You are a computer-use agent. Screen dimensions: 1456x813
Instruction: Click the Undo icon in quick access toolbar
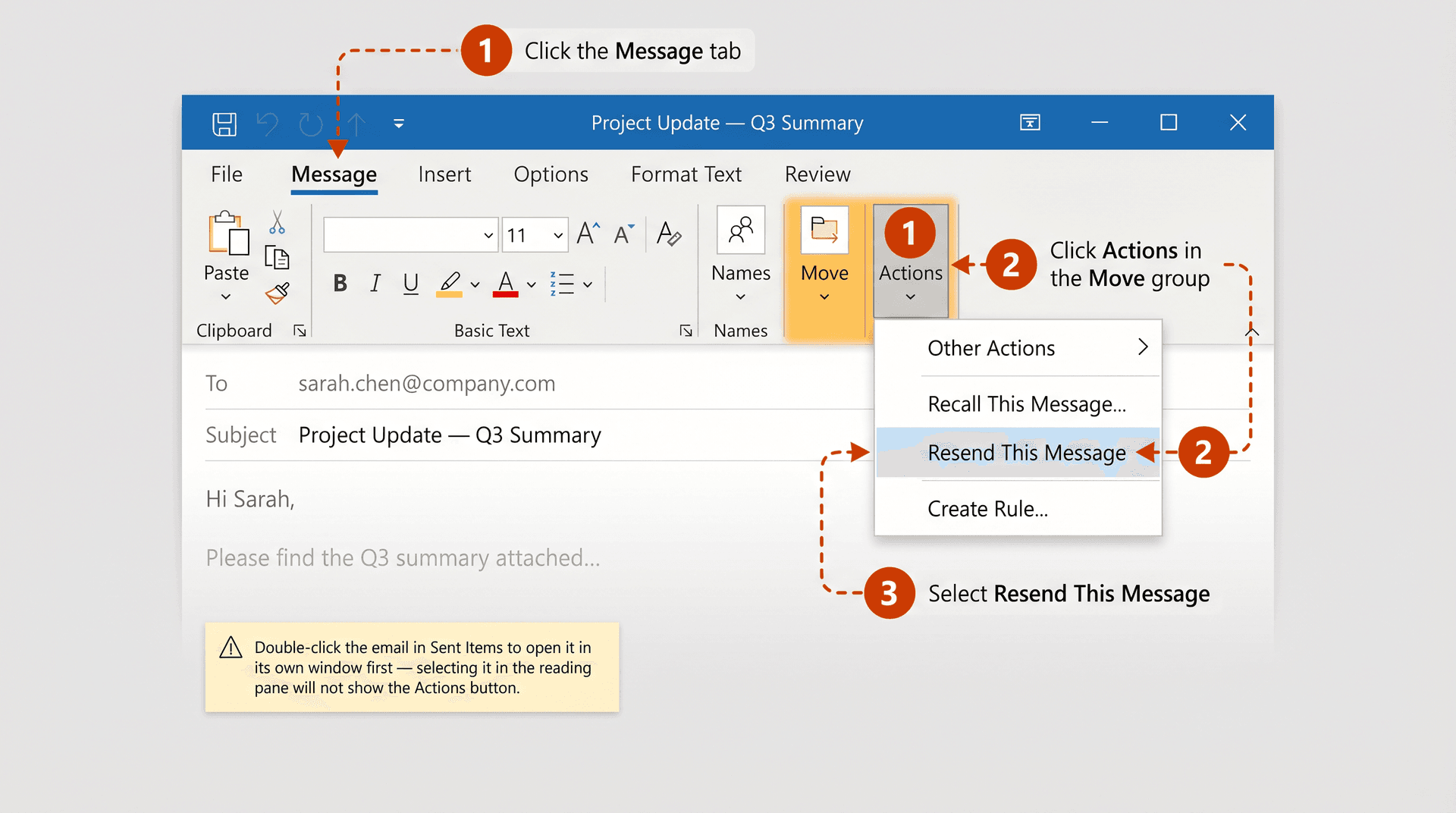(267, 123)
